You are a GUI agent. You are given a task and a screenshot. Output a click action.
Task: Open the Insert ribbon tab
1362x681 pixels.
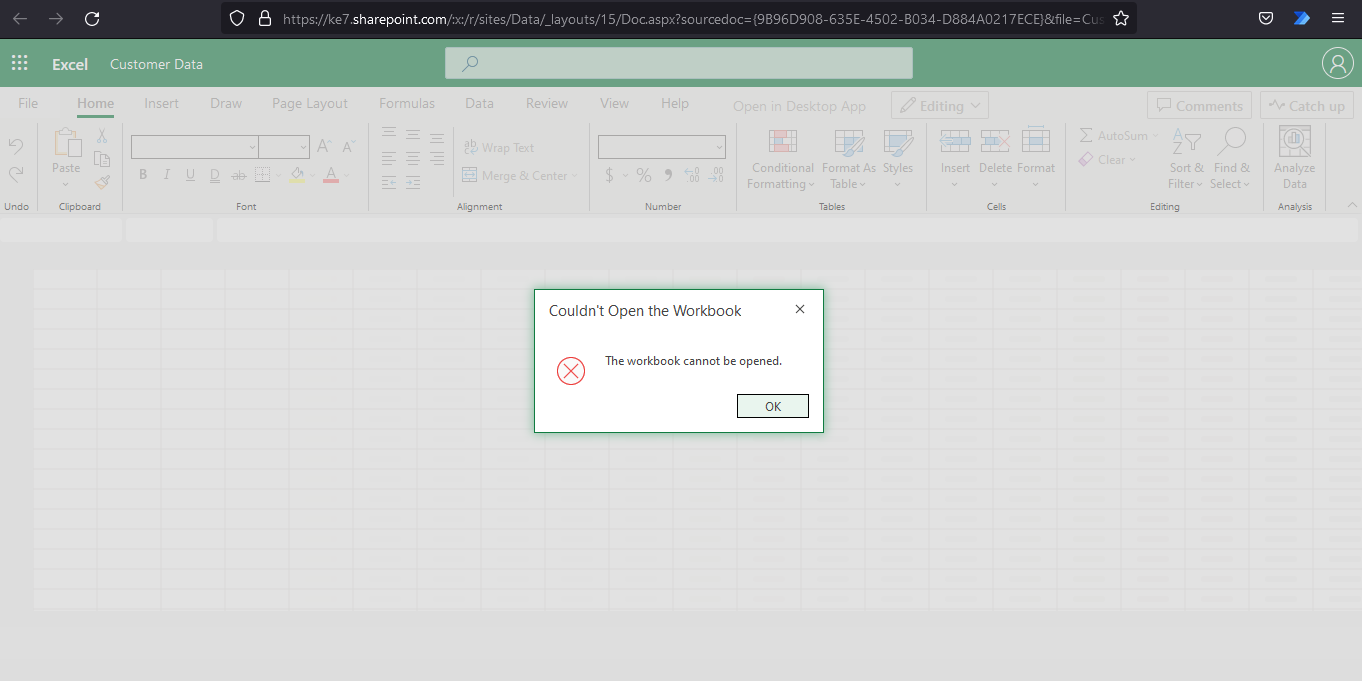tap(161, 102)
